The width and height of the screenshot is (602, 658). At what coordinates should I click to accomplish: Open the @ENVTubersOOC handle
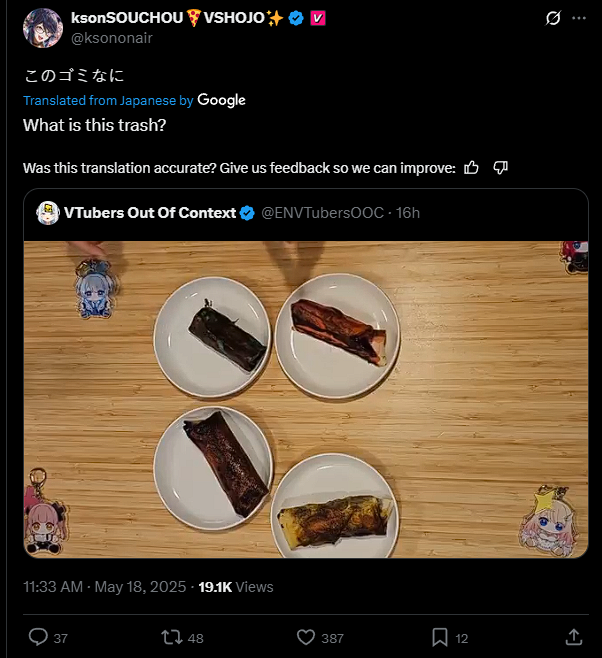pos(322,212)
